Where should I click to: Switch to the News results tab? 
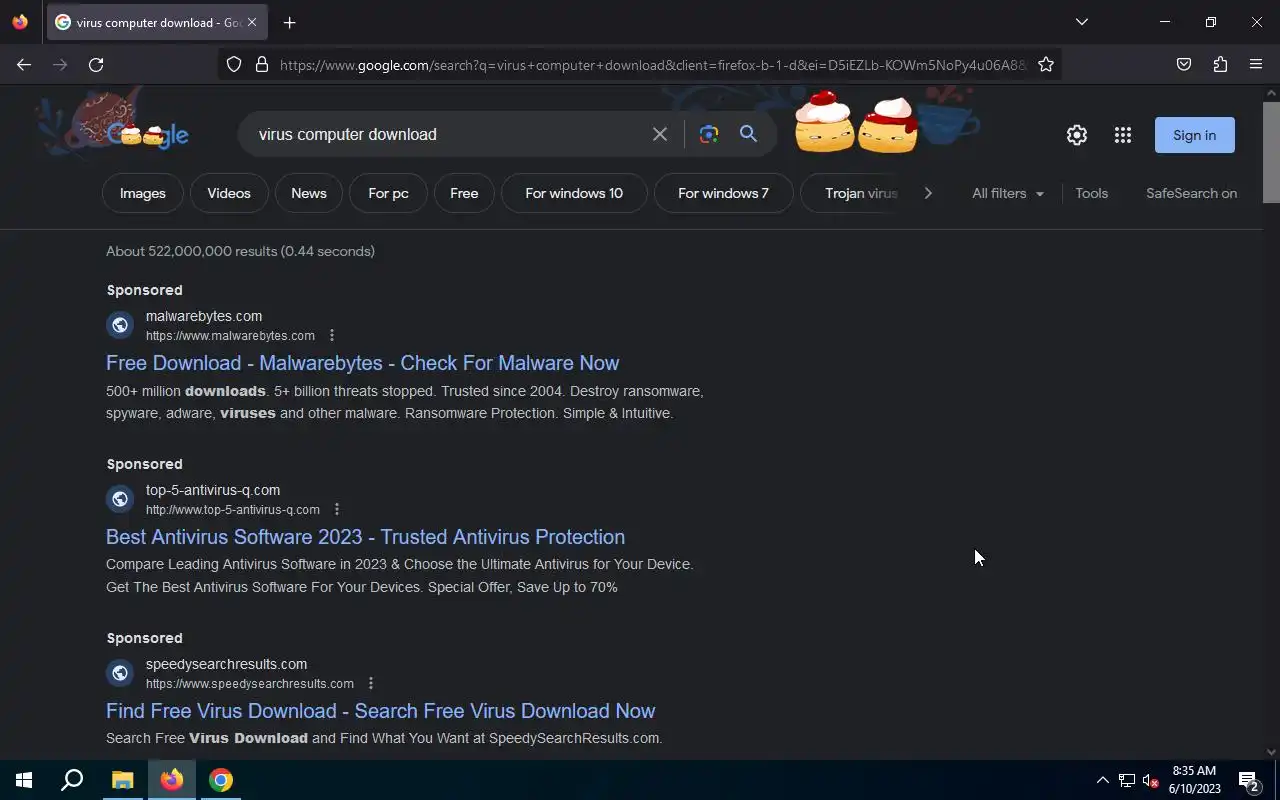click(309, 193)
